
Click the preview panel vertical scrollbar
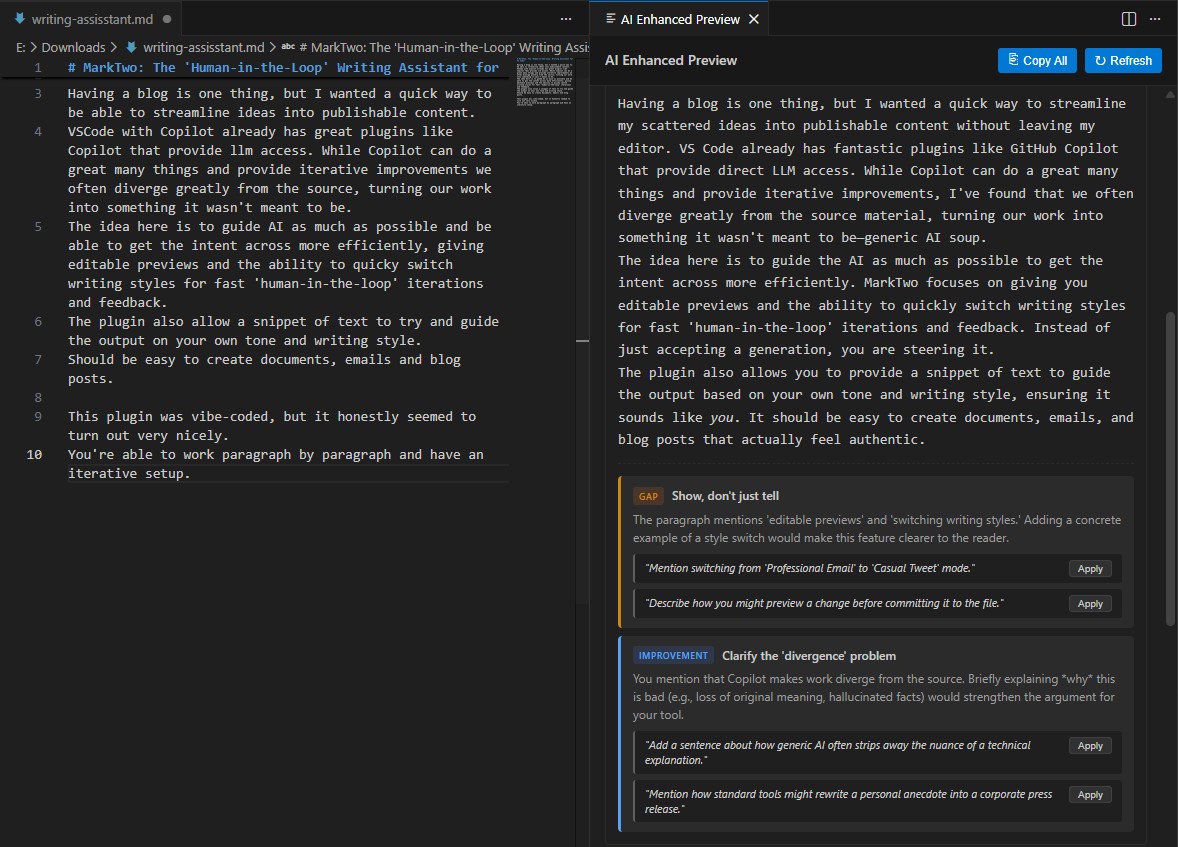1171,470
